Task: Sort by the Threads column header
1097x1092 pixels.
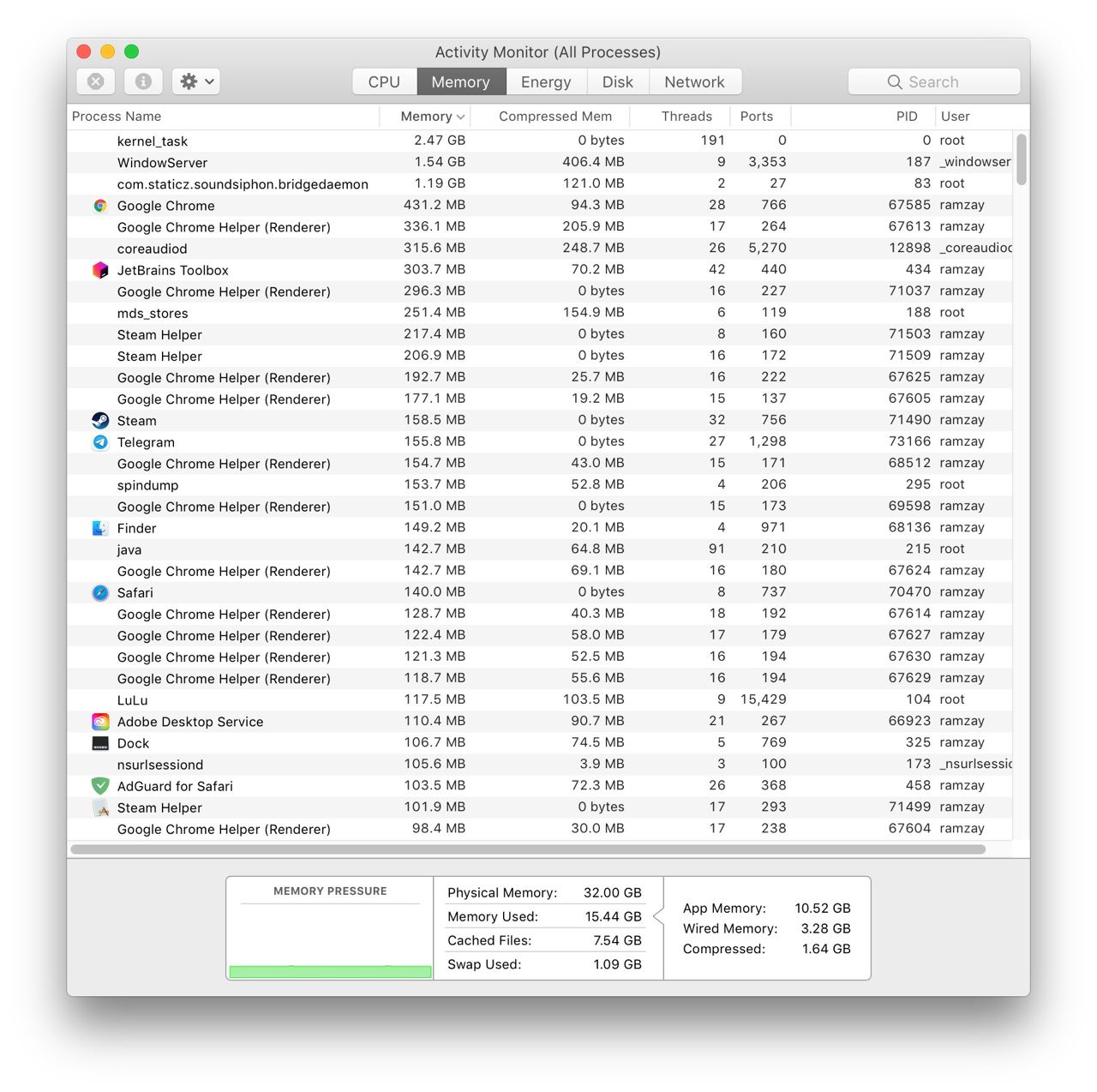Action: point(680,117)
